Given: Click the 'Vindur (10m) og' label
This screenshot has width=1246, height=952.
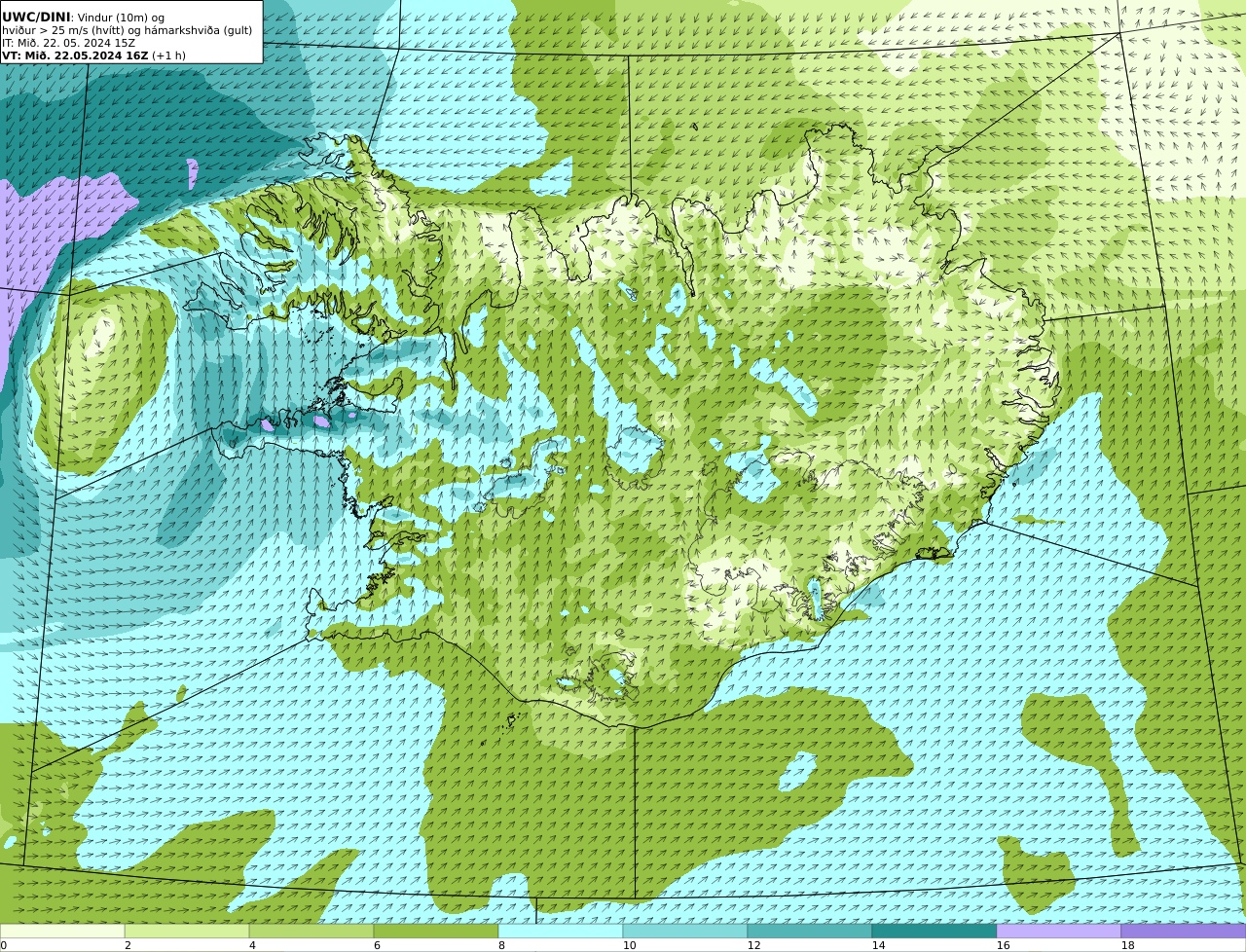Looking at the screenshot, I should click(x=121, y=18).
